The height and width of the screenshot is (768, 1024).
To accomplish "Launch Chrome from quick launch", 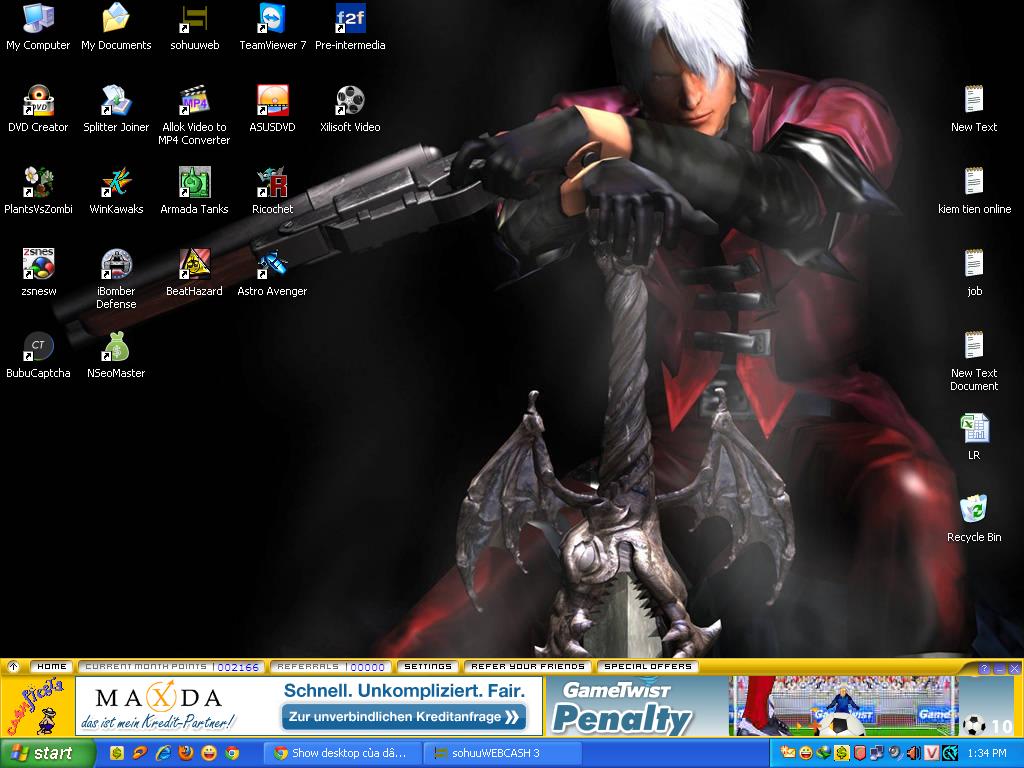I will click(232, 753).
